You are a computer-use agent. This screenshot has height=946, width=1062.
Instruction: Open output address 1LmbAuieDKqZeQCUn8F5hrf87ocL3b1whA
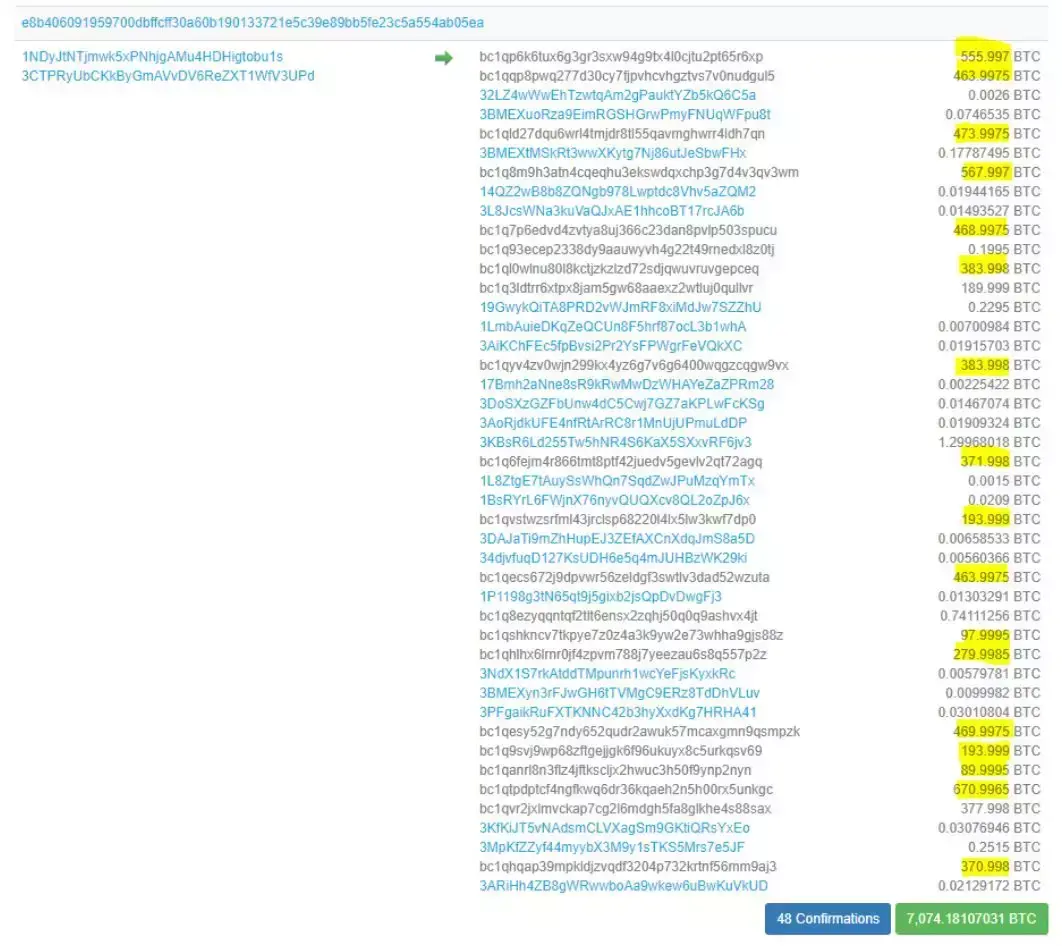click(612, 326)
